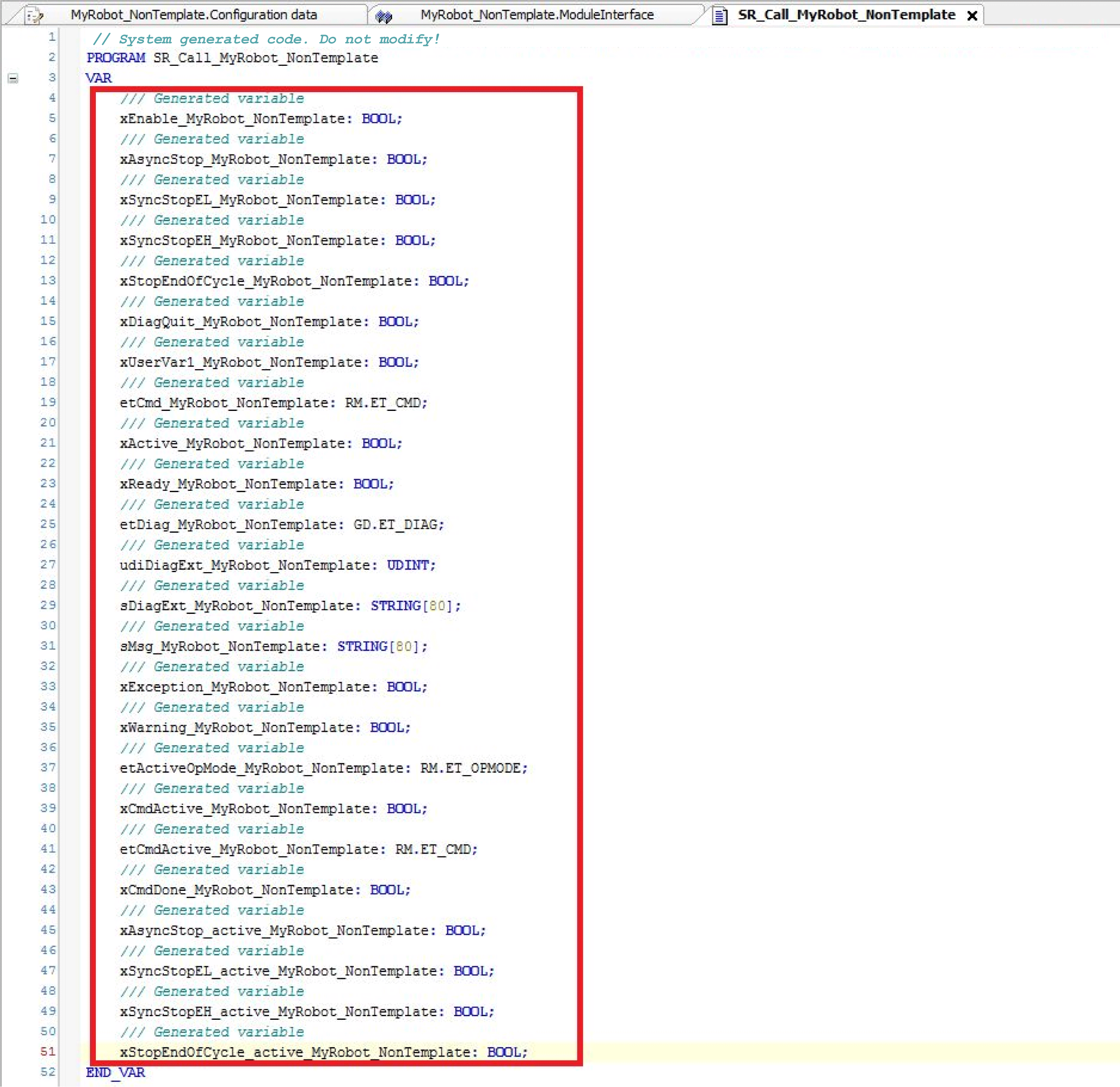Click line number 1 in gutter
The height and width of the screenshot is (1087, 1120).
click(52, 37)
